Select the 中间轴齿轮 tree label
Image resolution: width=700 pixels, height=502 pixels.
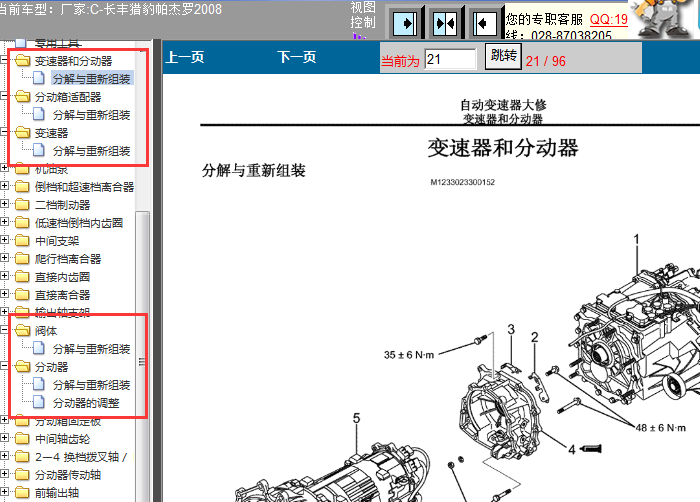coord(62,439)
